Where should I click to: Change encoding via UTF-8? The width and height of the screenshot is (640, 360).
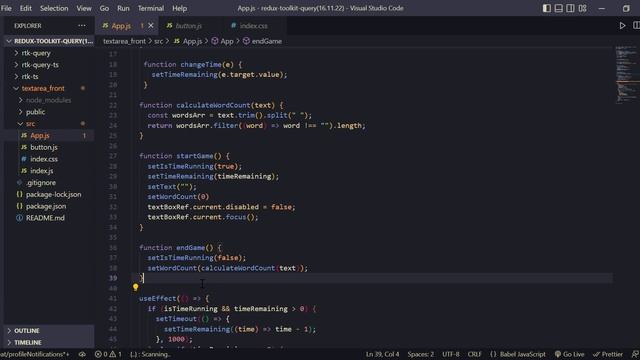[451, 354]
